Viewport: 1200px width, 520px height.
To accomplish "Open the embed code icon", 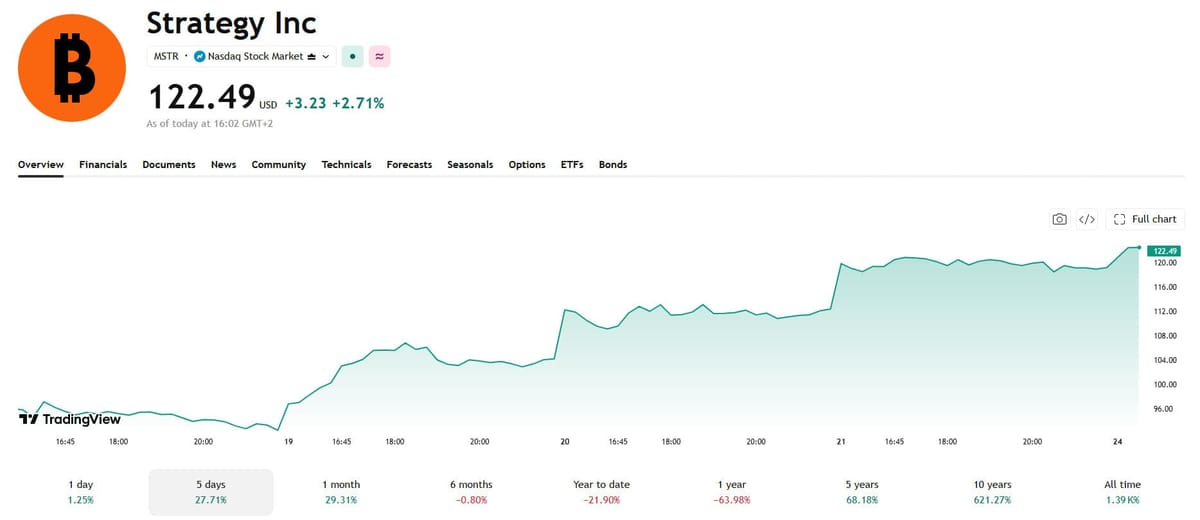I will click(x=1088, y=219).
